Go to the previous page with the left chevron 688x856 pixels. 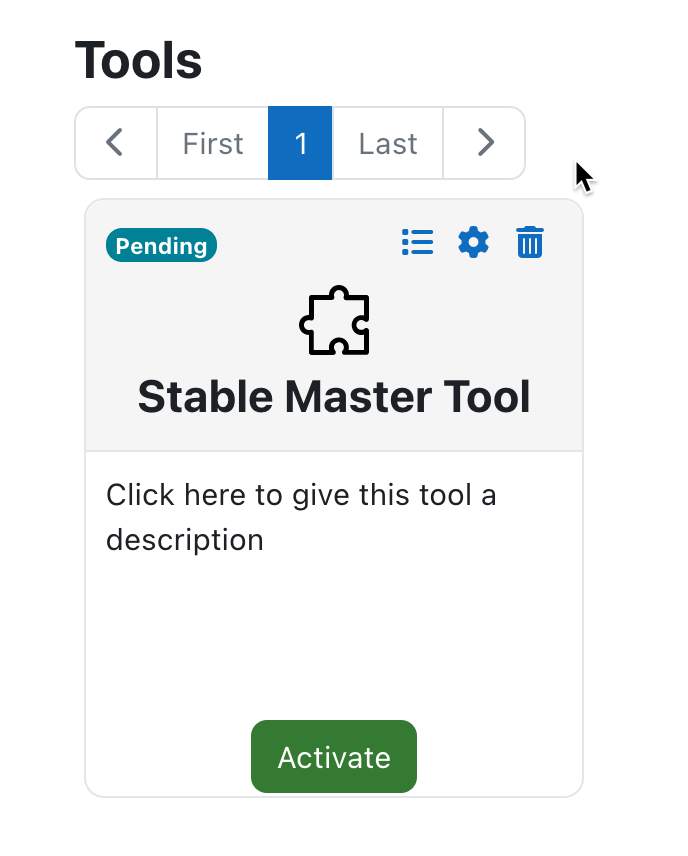pos(116,143)
